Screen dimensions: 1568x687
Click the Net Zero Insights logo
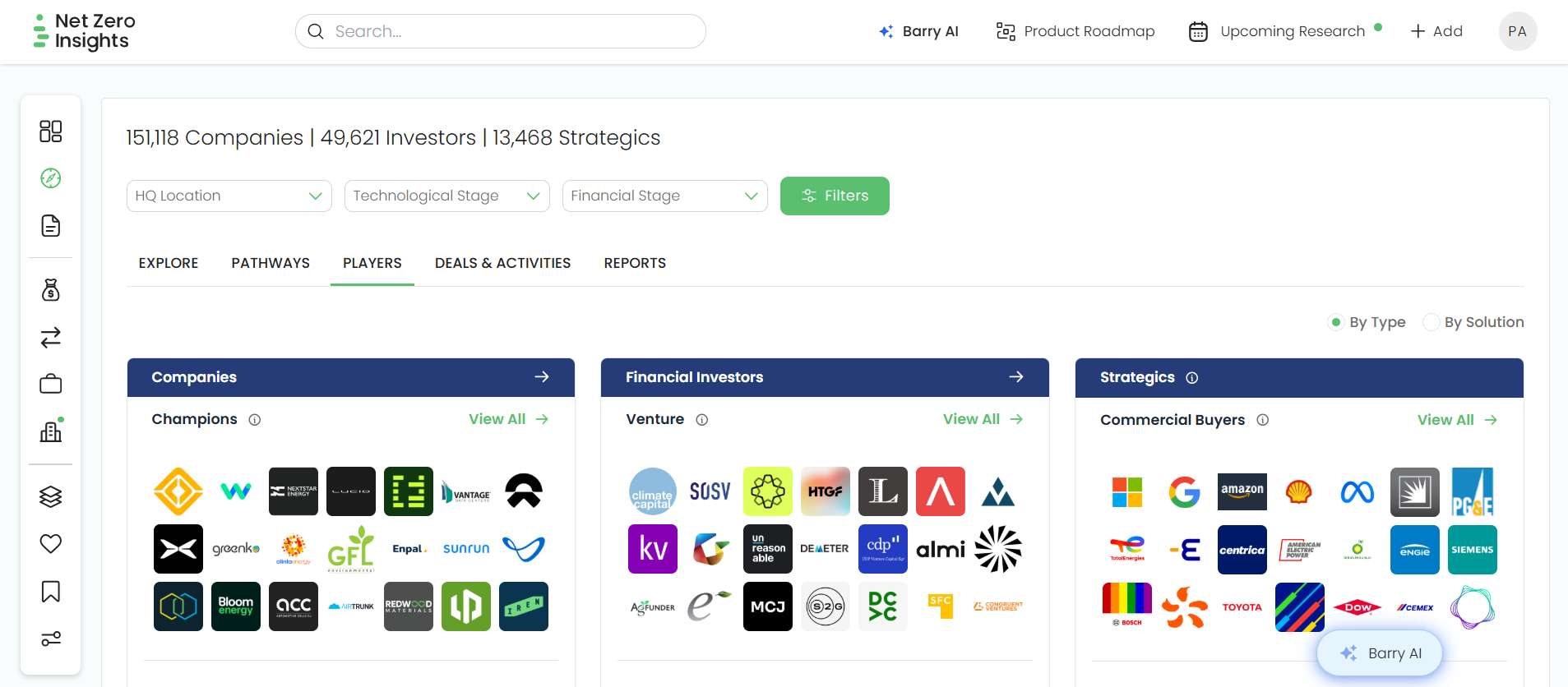[x=84, y=31]
